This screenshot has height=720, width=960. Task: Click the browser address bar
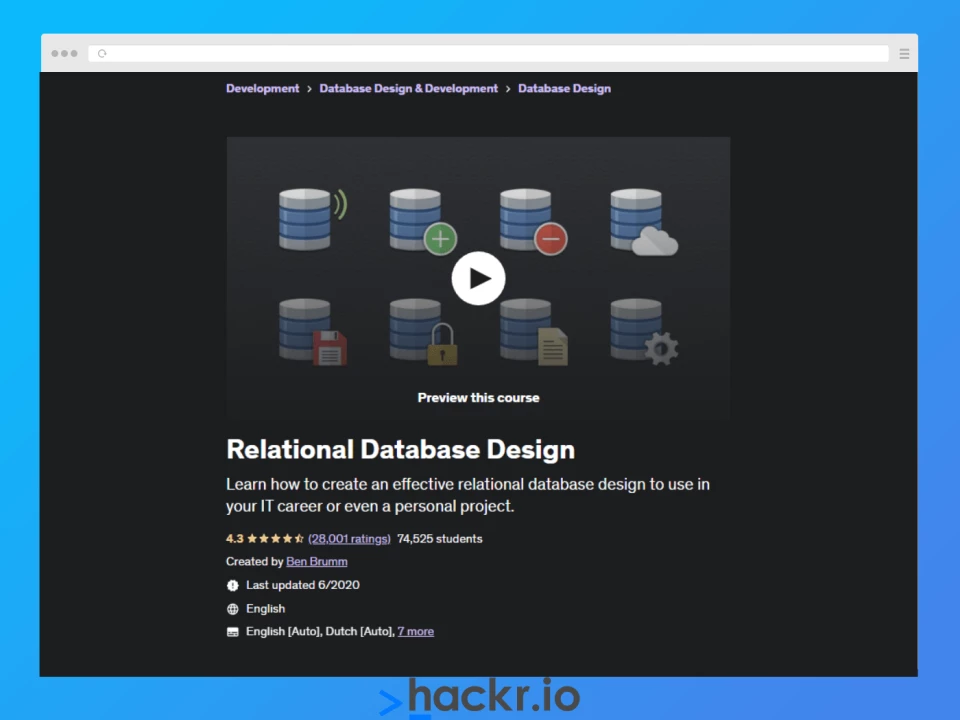489,54
